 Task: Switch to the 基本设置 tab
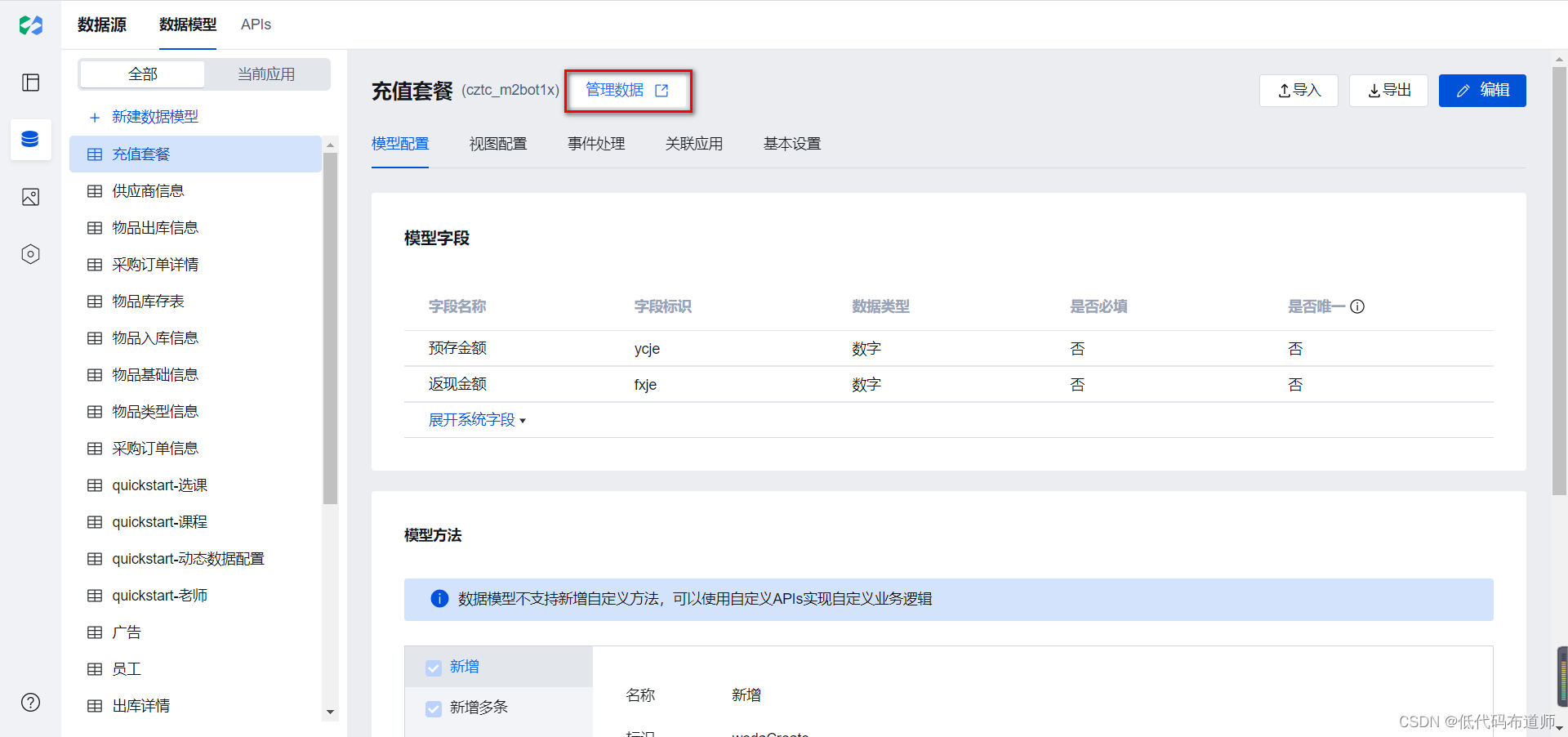(x=792, y=144)
